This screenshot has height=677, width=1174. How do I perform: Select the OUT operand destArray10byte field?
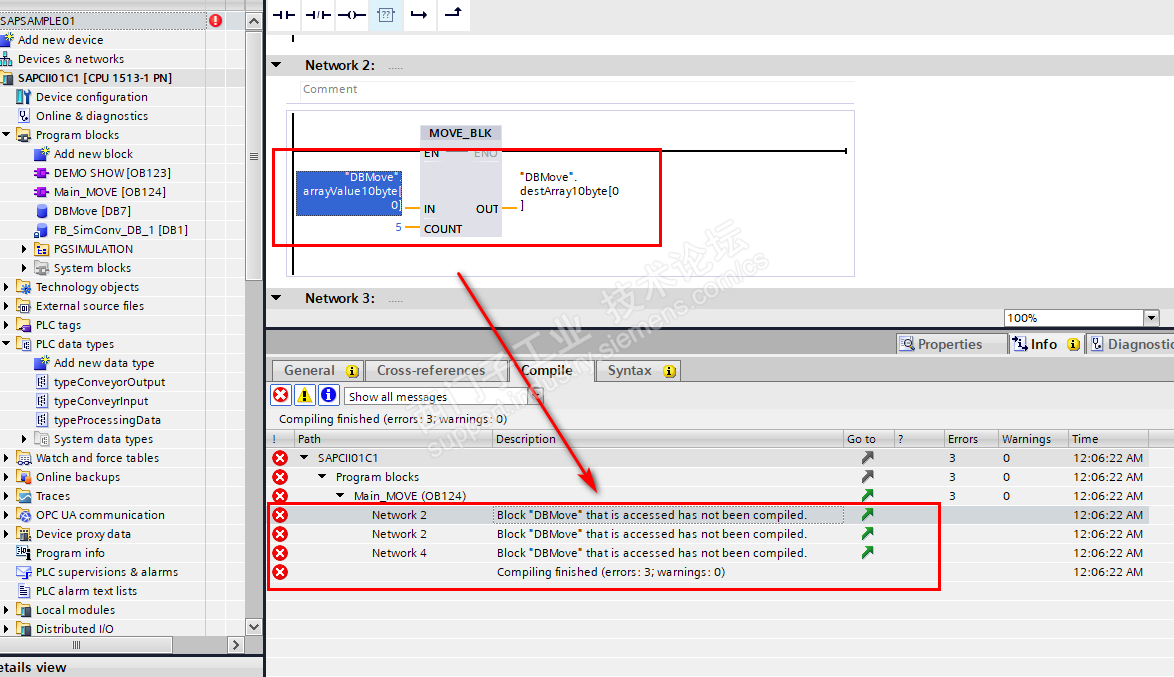[570, 191]
